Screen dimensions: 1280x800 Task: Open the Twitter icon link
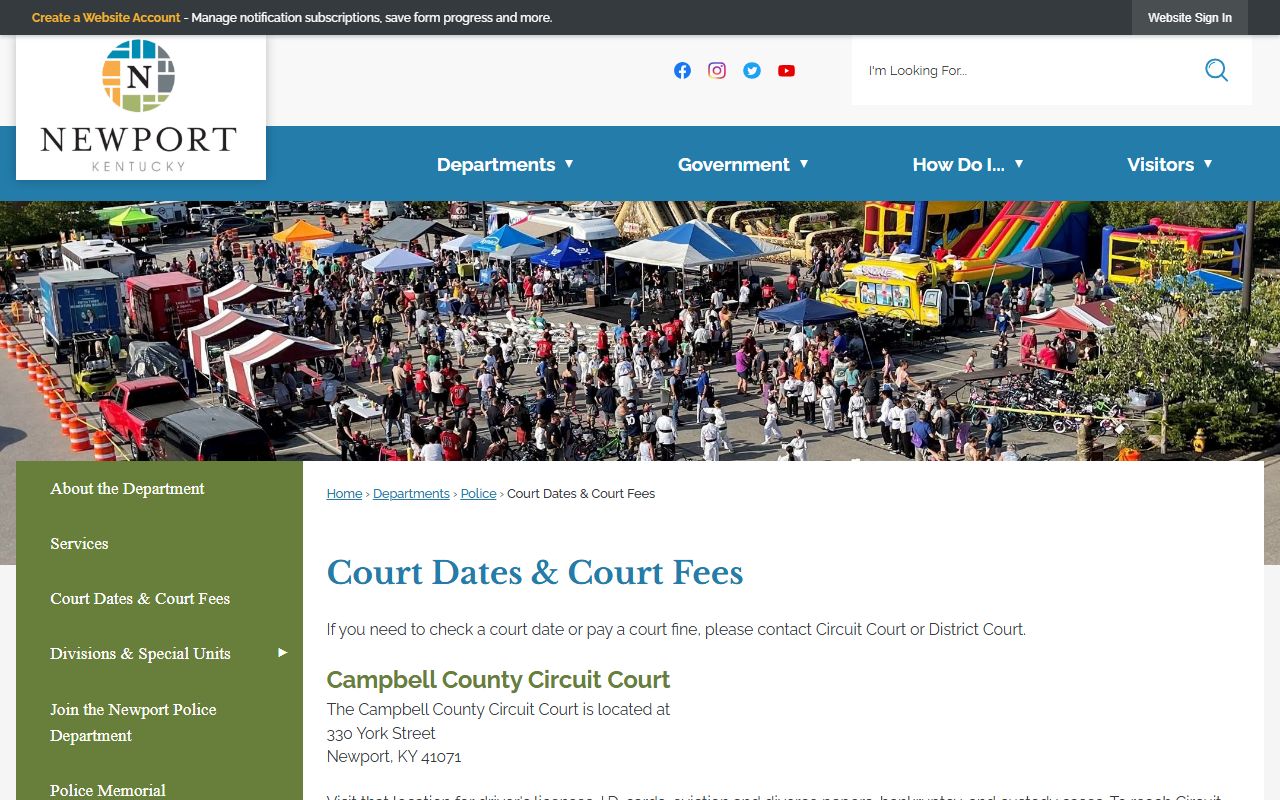[x=752, y=70]
